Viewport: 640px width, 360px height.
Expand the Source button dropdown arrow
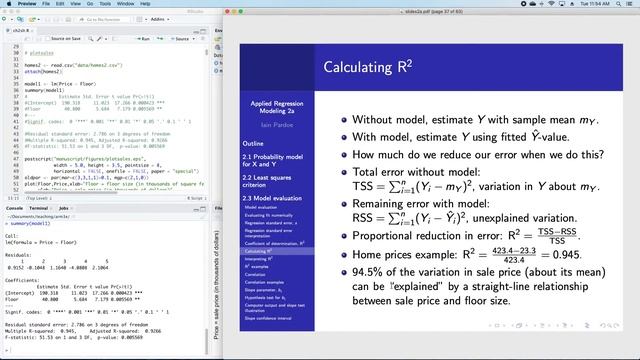[193, 39]
